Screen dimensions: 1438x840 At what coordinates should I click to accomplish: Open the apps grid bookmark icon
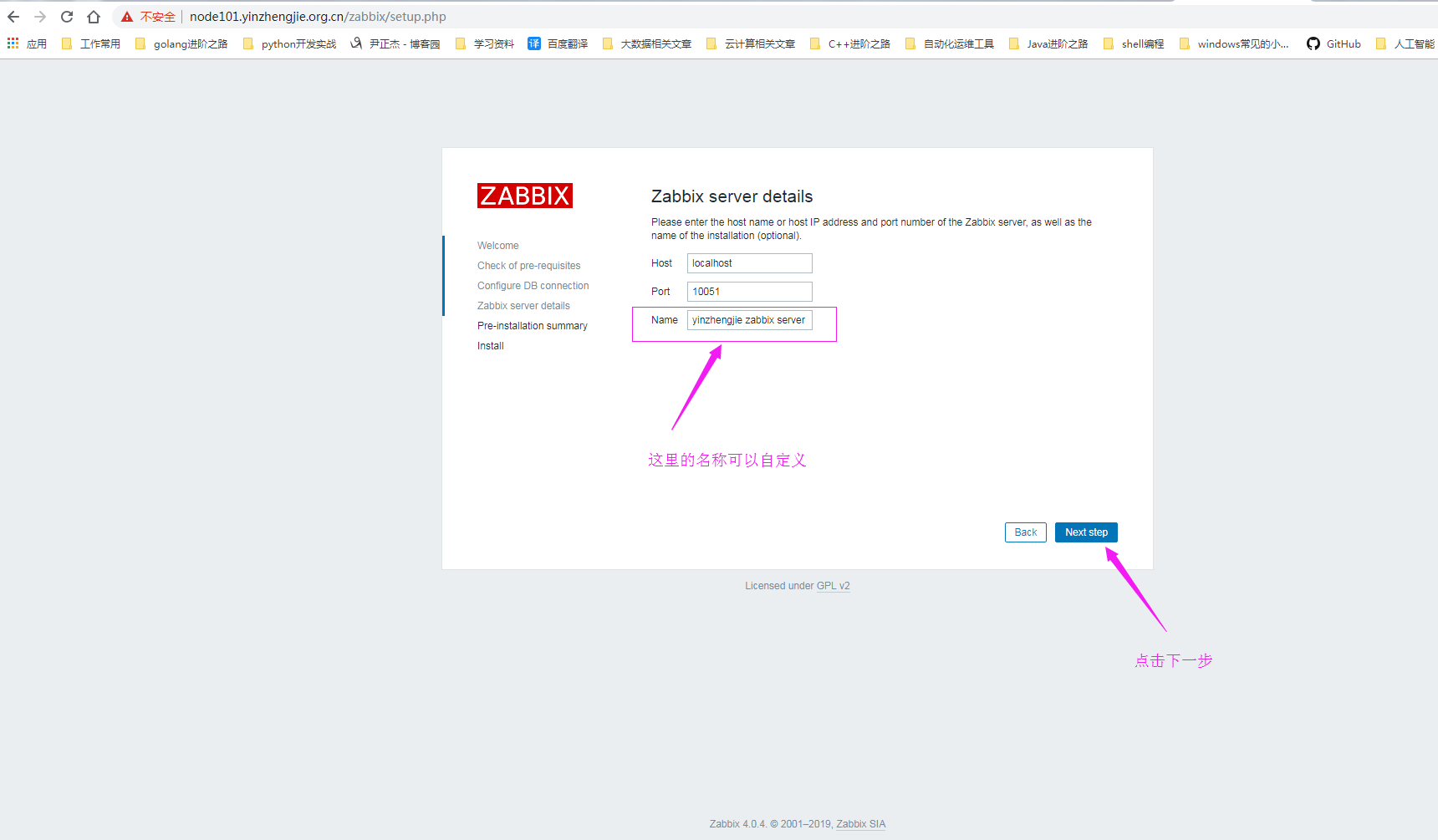(x=13, y=43)
